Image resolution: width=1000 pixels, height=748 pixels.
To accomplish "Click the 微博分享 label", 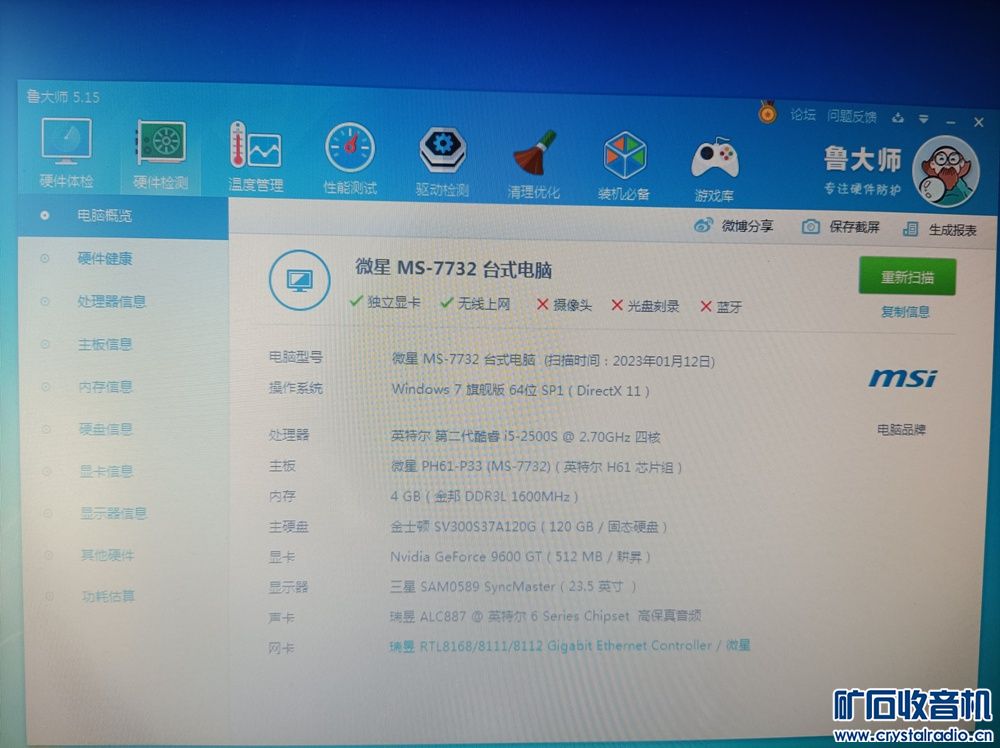I will 747,226.
